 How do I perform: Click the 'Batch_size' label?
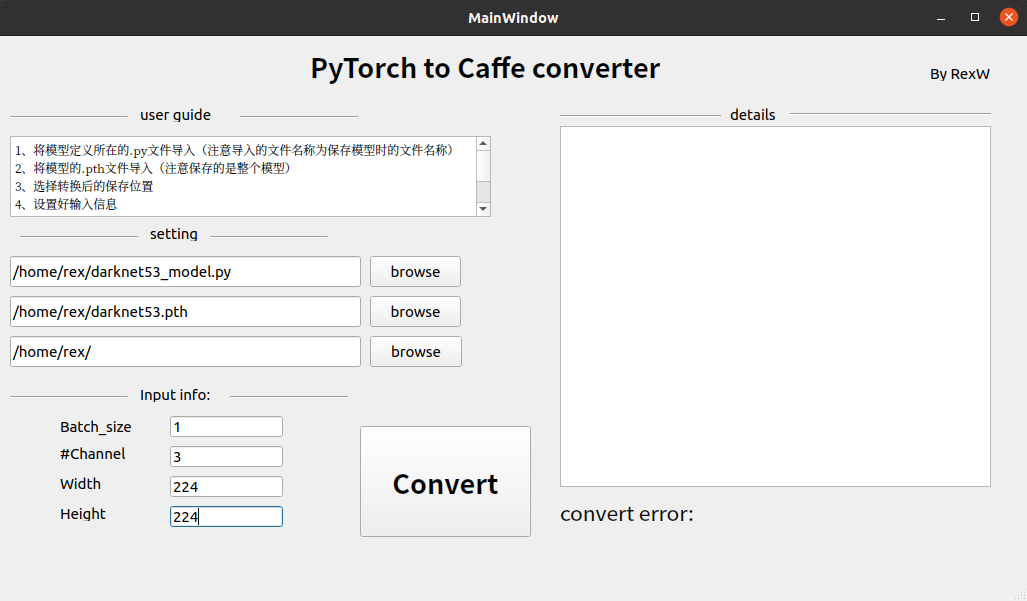[x=96, y=427]
